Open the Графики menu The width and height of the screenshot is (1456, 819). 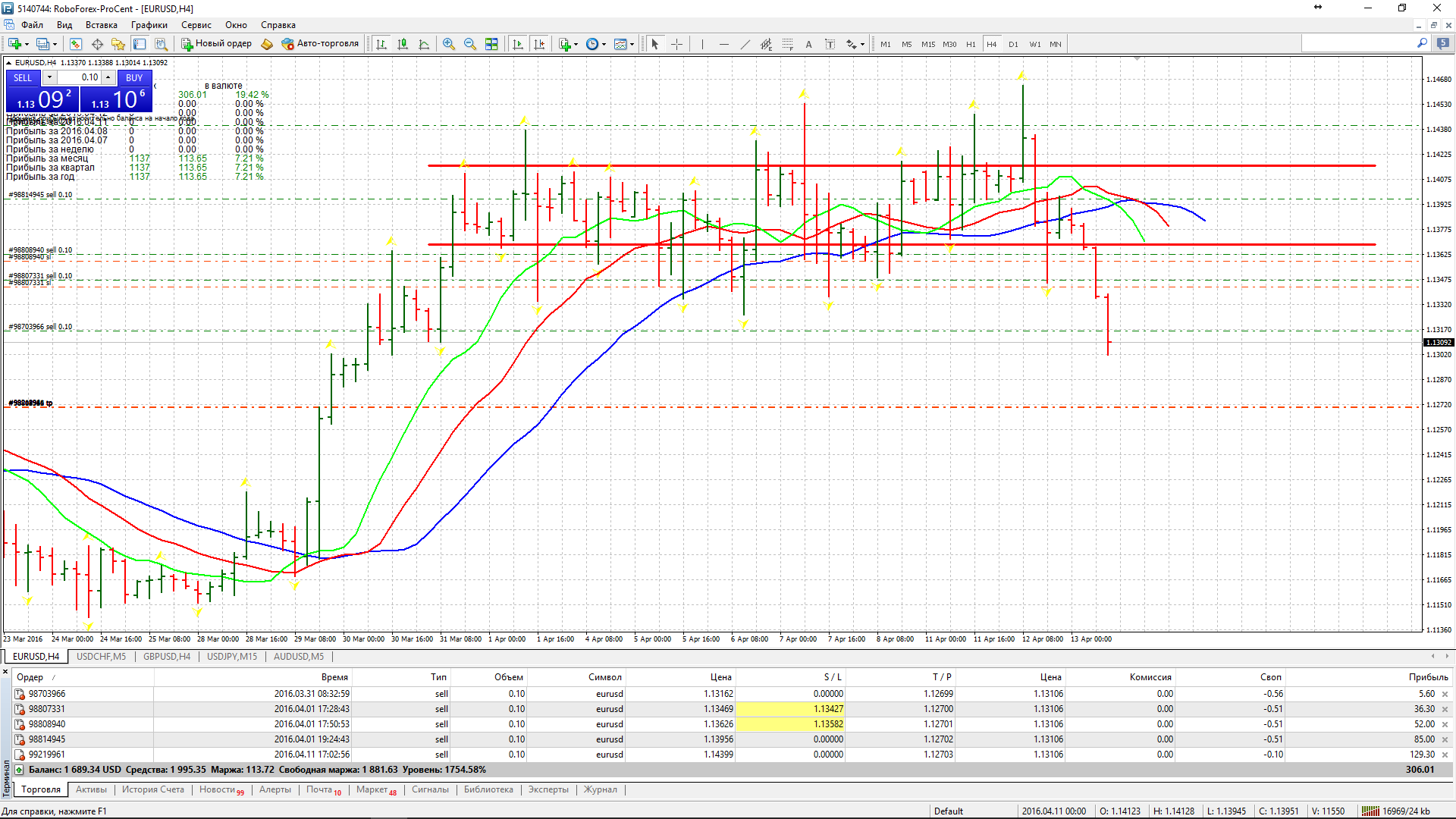click(149, 25)
